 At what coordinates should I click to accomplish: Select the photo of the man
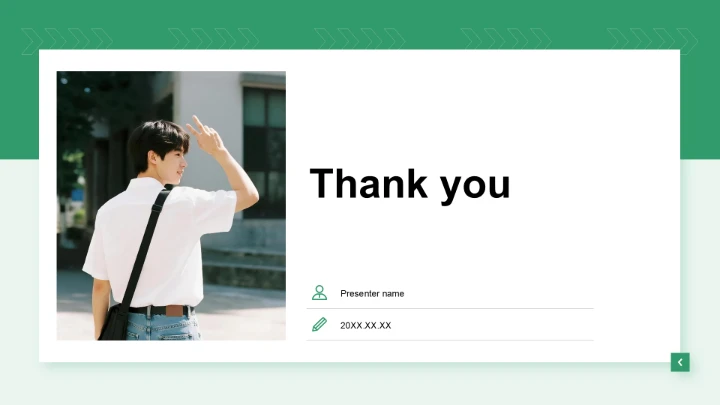coord(171,206)
